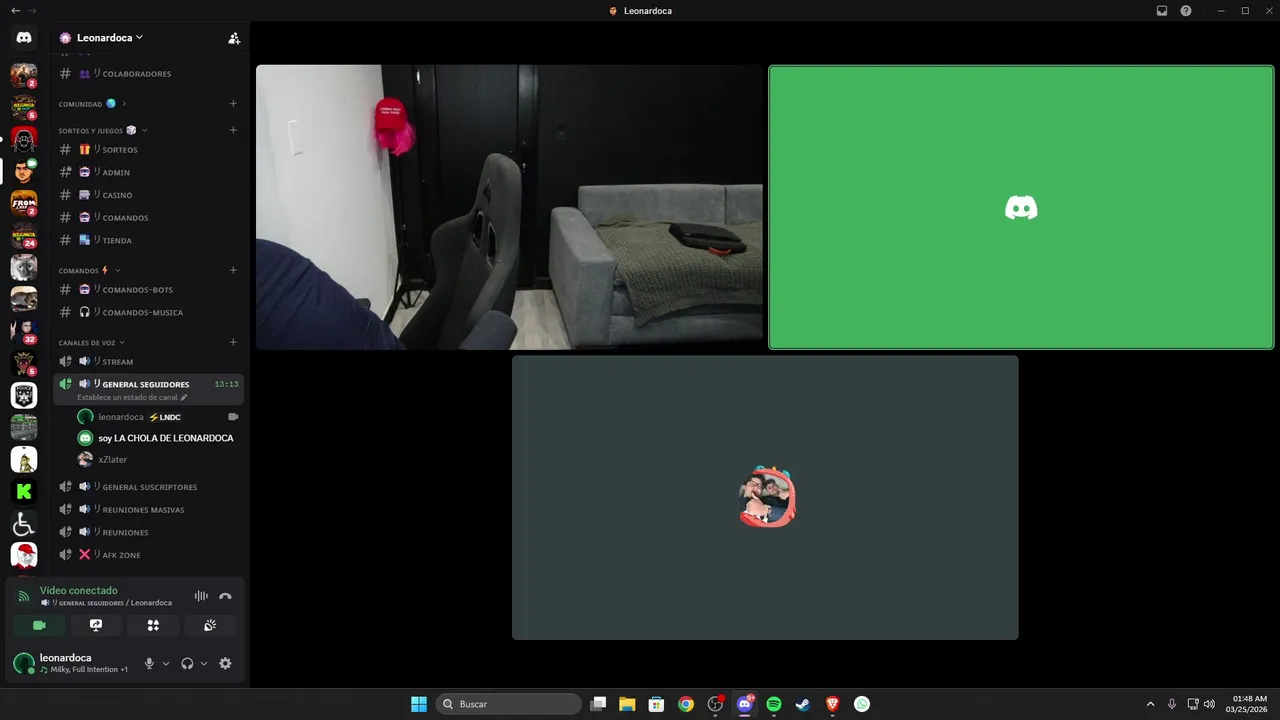This screenshot has width=1280, height=720.
Task: Click the connection signal quality icon
Action: (x=23, y=596)
